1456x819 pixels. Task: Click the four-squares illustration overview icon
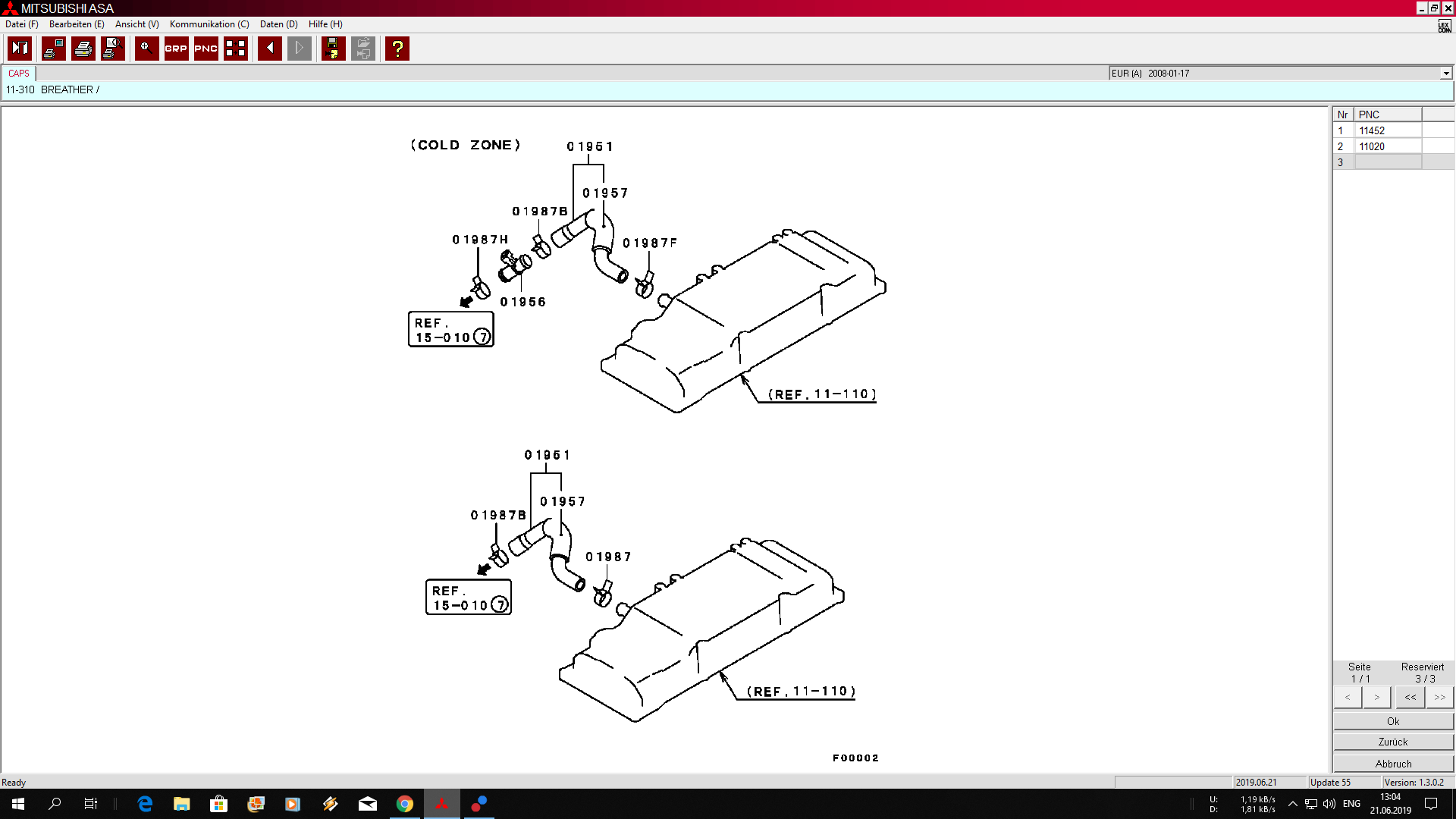236,49
